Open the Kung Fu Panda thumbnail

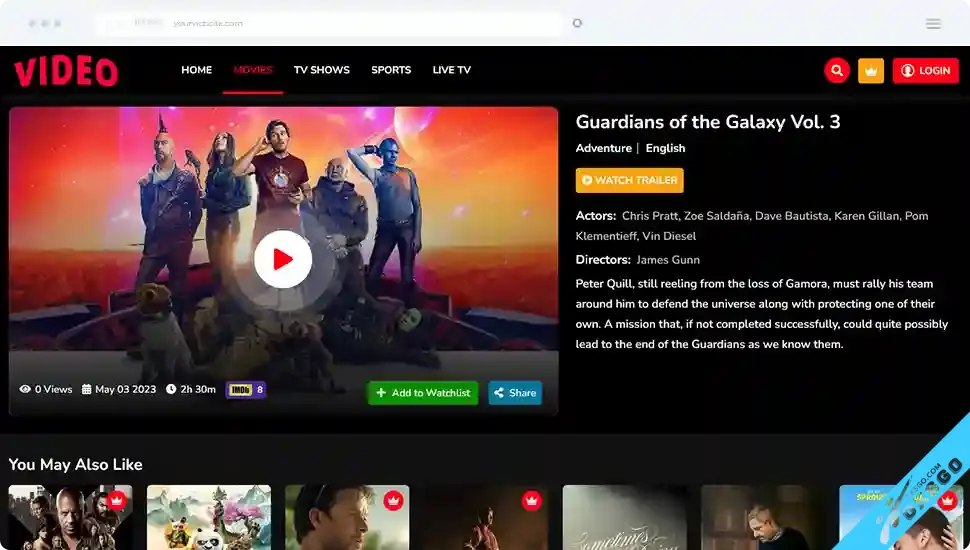coord(209,517)
